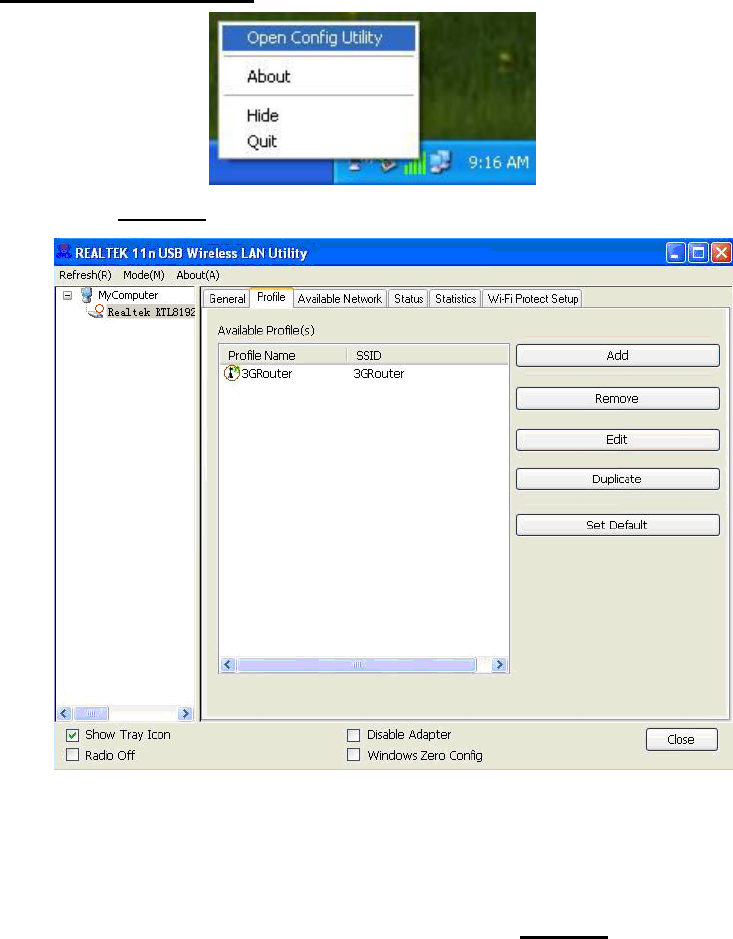Viewport: 733px width, 939px height.
Task: Click the 3GRouter profile antenna icon
Action: tap(231, 373)
